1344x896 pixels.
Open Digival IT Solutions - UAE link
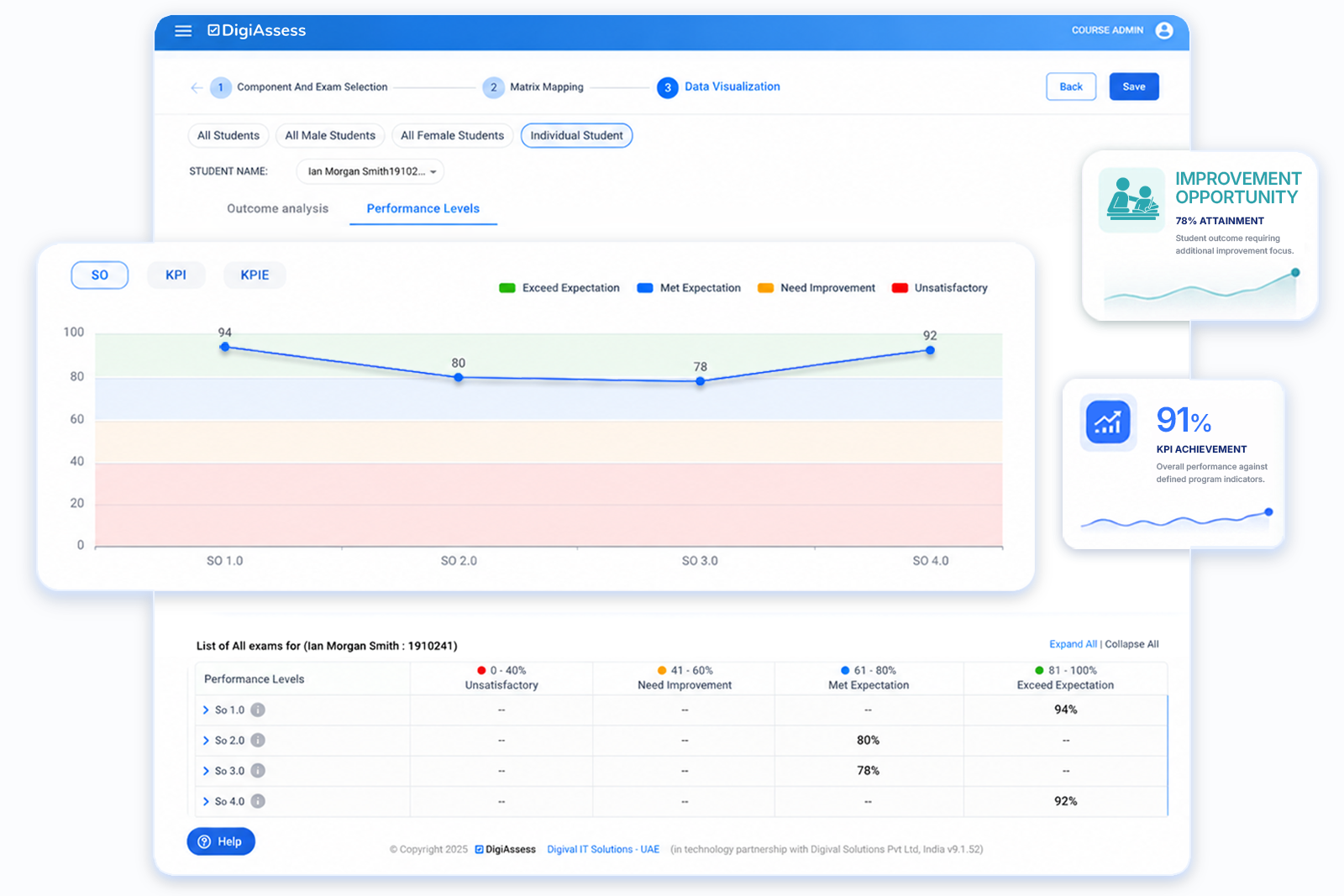[603, 850]
